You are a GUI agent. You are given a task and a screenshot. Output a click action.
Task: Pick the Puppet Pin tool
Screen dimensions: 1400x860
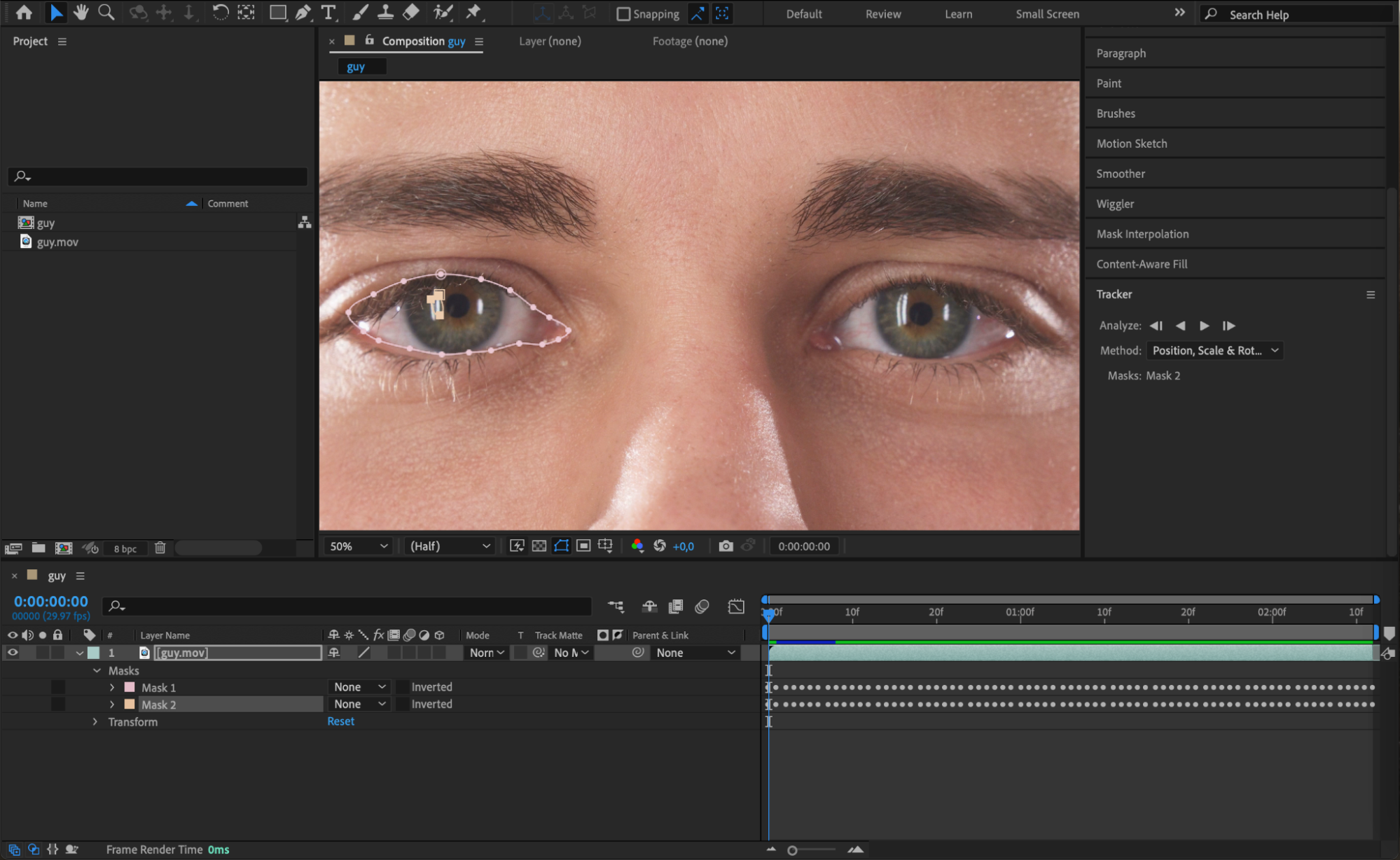coord(474,13)
